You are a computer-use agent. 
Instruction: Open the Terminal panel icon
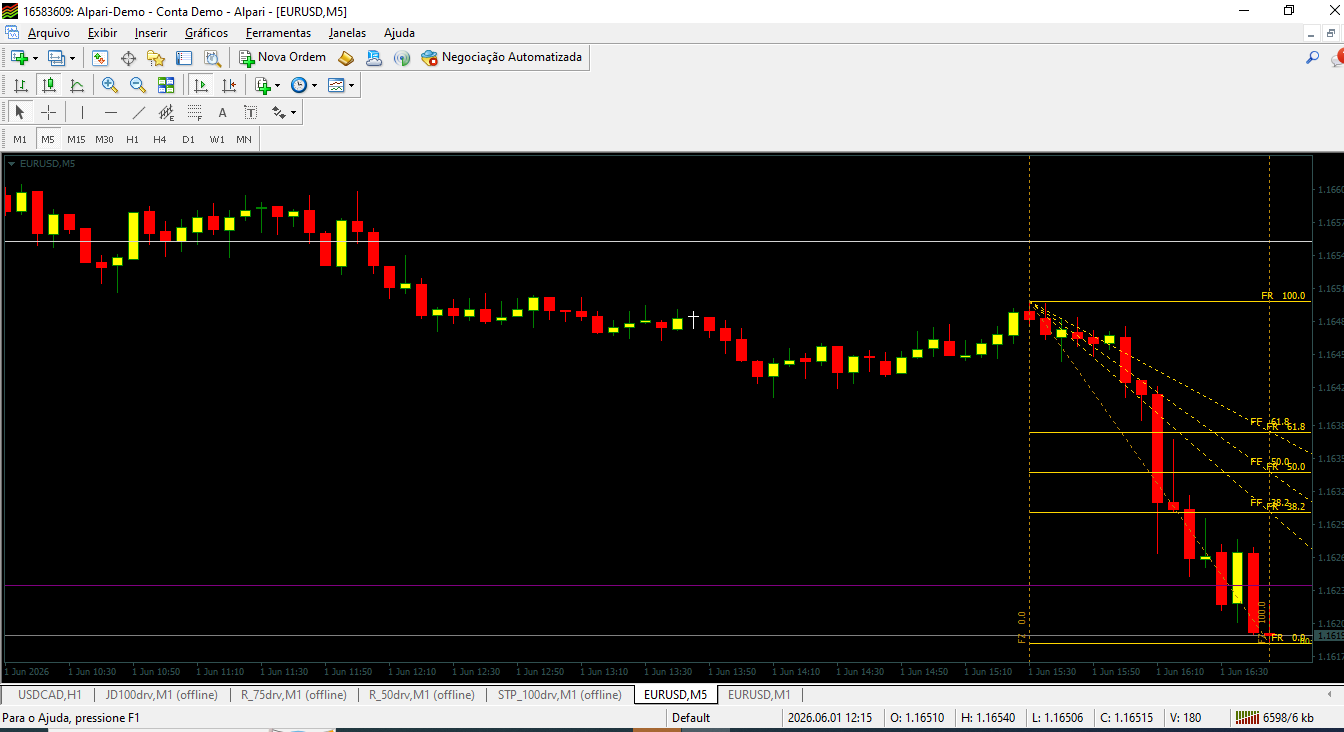(x=184, y=58)
